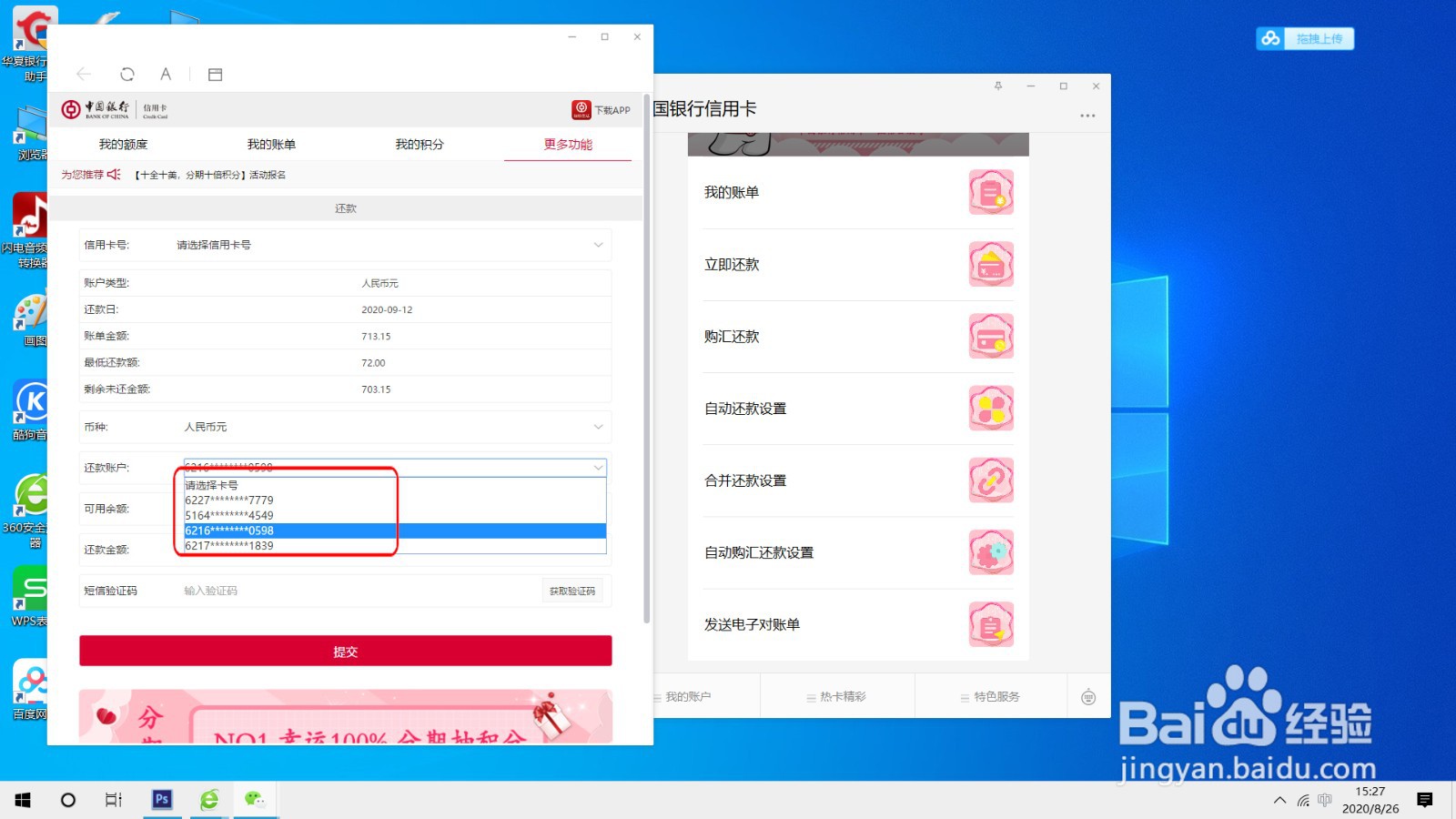Expand the 信用卡号 card number dropdown
The image size is (1456, 819).
point(597,244)
